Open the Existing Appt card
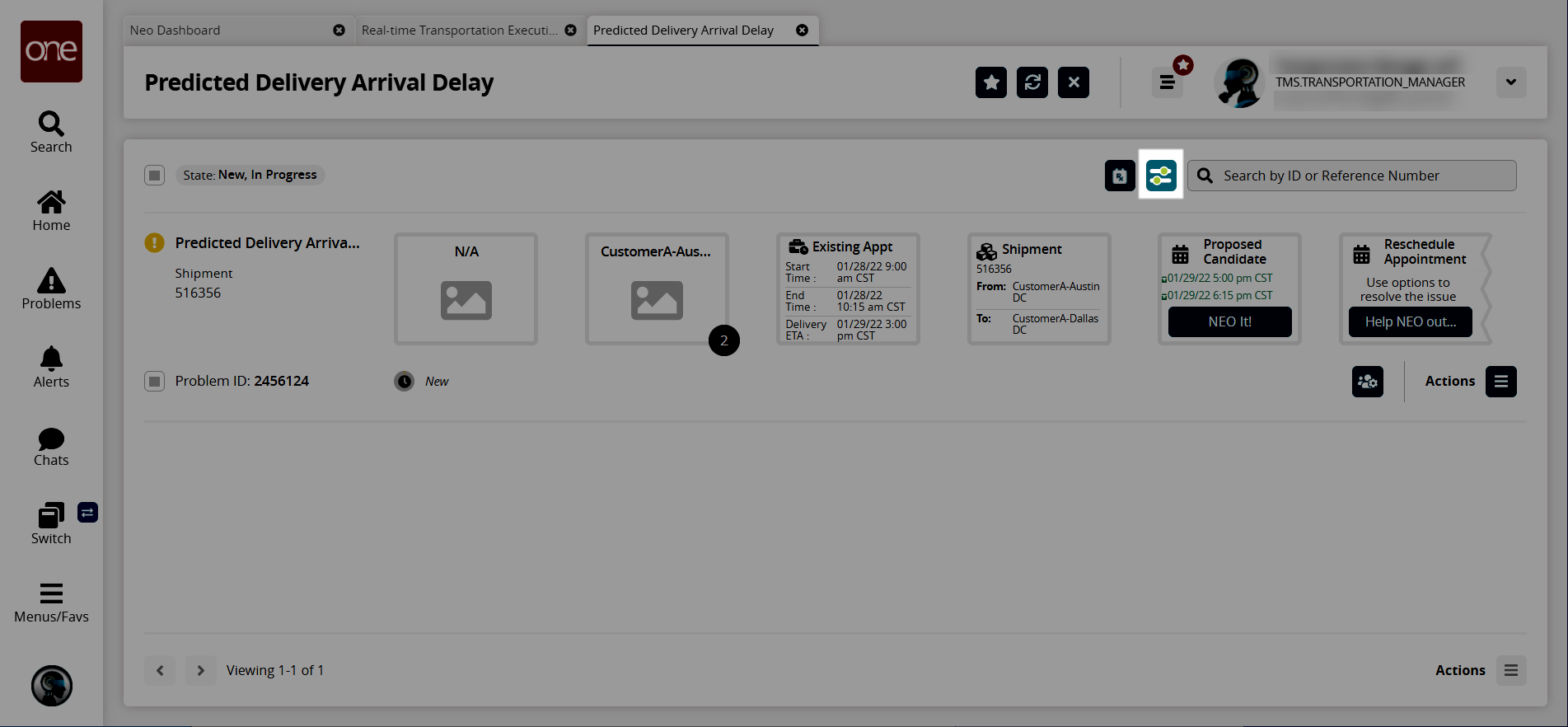Image resolution: width=1568 pixels, height=727 pixels. click(x=848, y=288)
